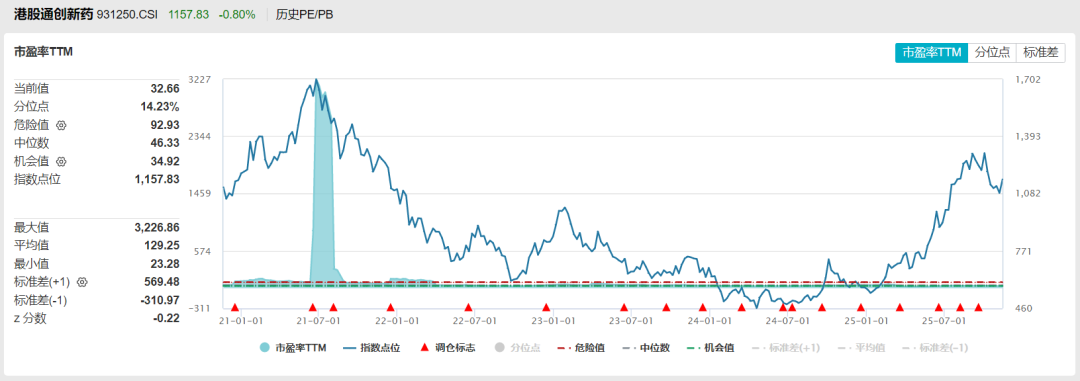
Task: Click the 当前值 value 32.66
Action: coord(165,88)
